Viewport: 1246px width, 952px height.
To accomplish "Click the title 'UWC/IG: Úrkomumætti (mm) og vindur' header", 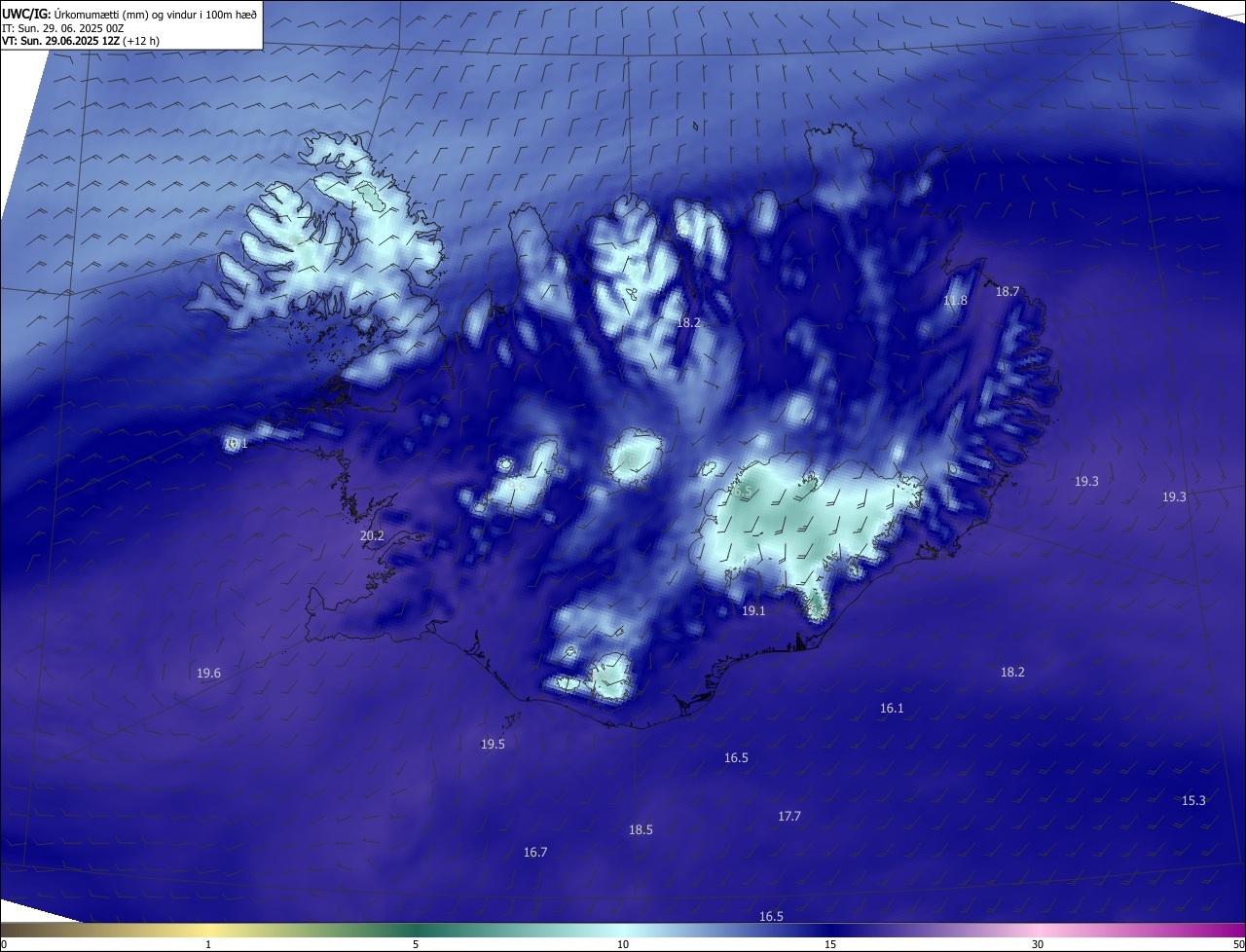I will pos(129,14).
